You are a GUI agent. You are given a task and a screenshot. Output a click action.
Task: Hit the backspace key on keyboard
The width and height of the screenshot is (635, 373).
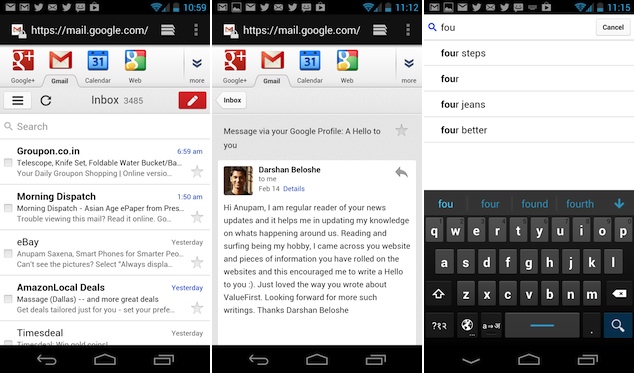(x=619, y=294)
